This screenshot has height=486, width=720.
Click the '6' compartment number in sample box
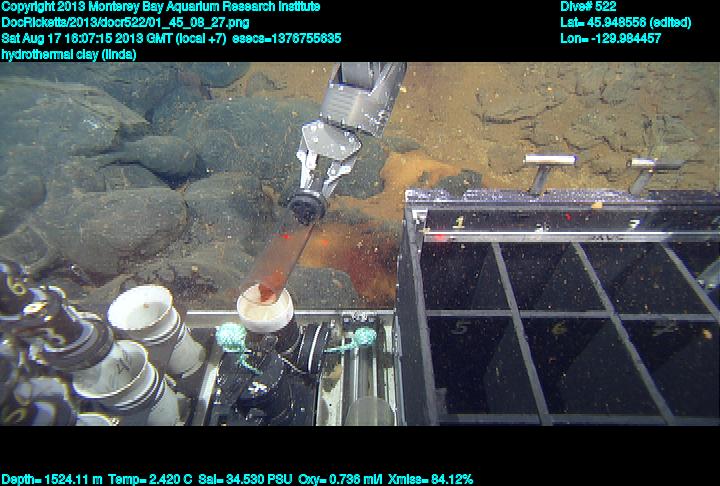coord(559,328)
